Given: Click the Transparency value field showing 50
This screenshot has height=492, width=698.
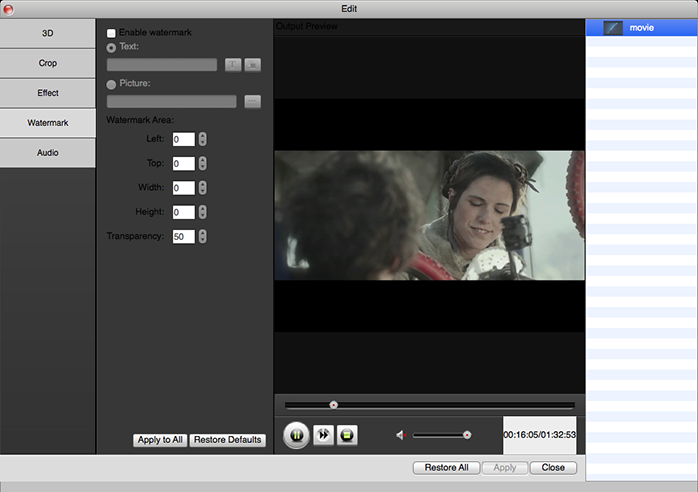Looking at the screenshot, I should point(184,236).
